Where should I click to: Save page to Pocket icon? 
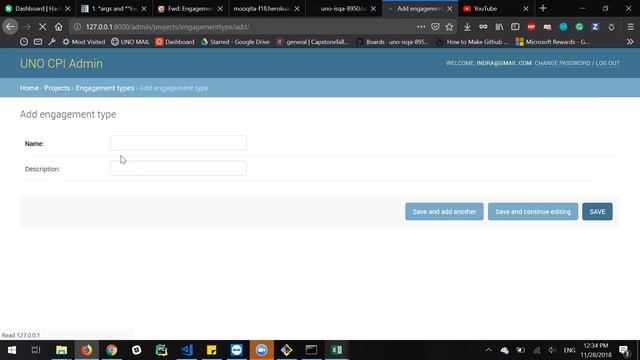pyautogui.click(x=435, y=27)
